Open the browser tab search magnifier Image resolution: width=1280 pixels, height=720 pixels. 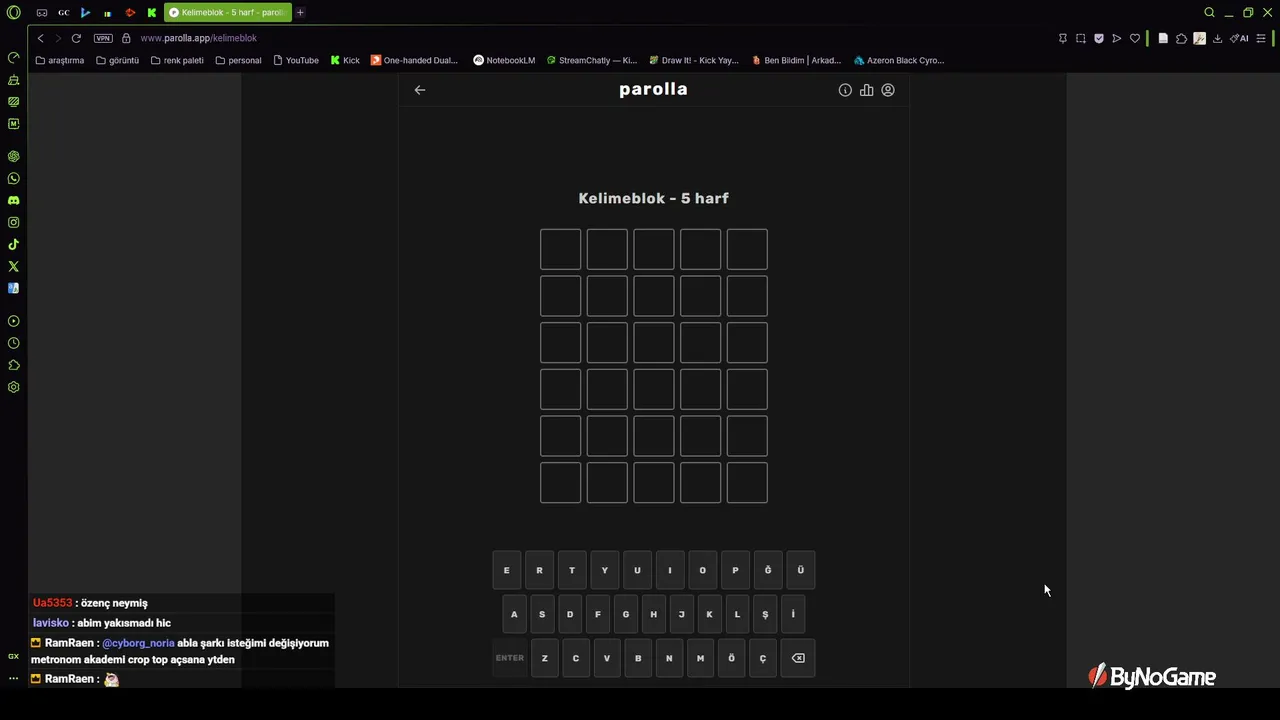click(x=1209, y=13)
